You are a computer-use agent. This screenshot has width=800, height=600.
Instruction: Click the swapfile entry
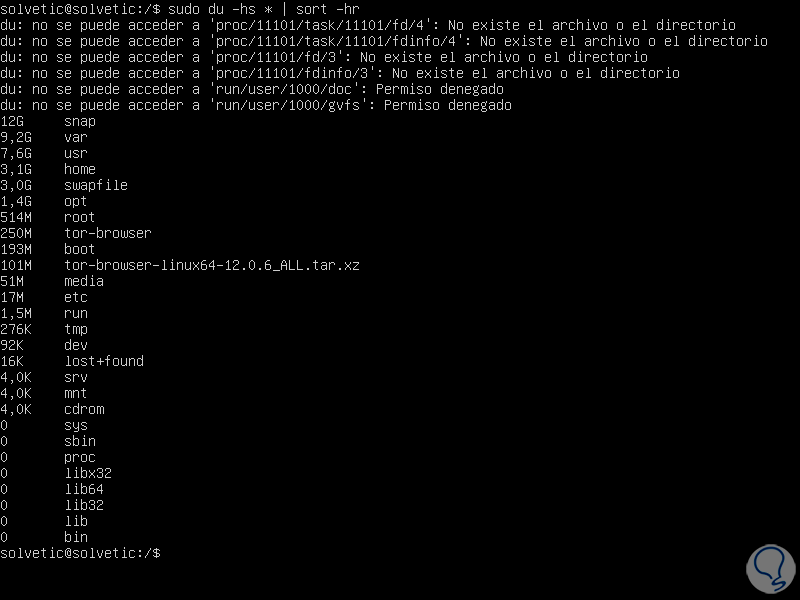click(x=96, y=185)
